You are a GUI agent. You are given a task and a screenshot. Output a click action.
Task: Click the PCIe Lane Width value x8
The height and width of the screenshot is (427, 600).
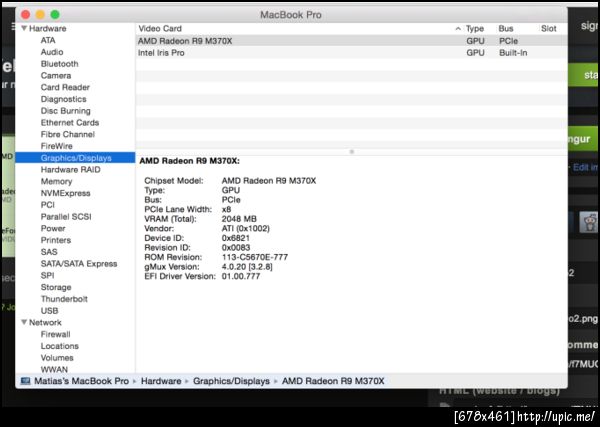pos(226,209)
